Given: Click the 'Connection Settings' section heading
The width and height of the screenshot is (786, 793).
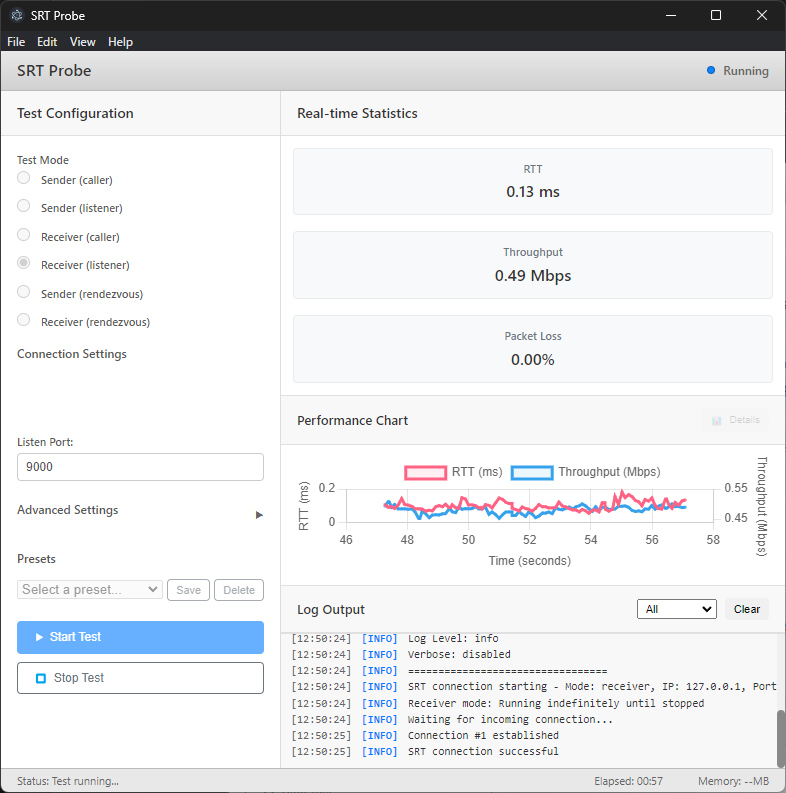Looking at the screenshot, I should pos(72,354).
